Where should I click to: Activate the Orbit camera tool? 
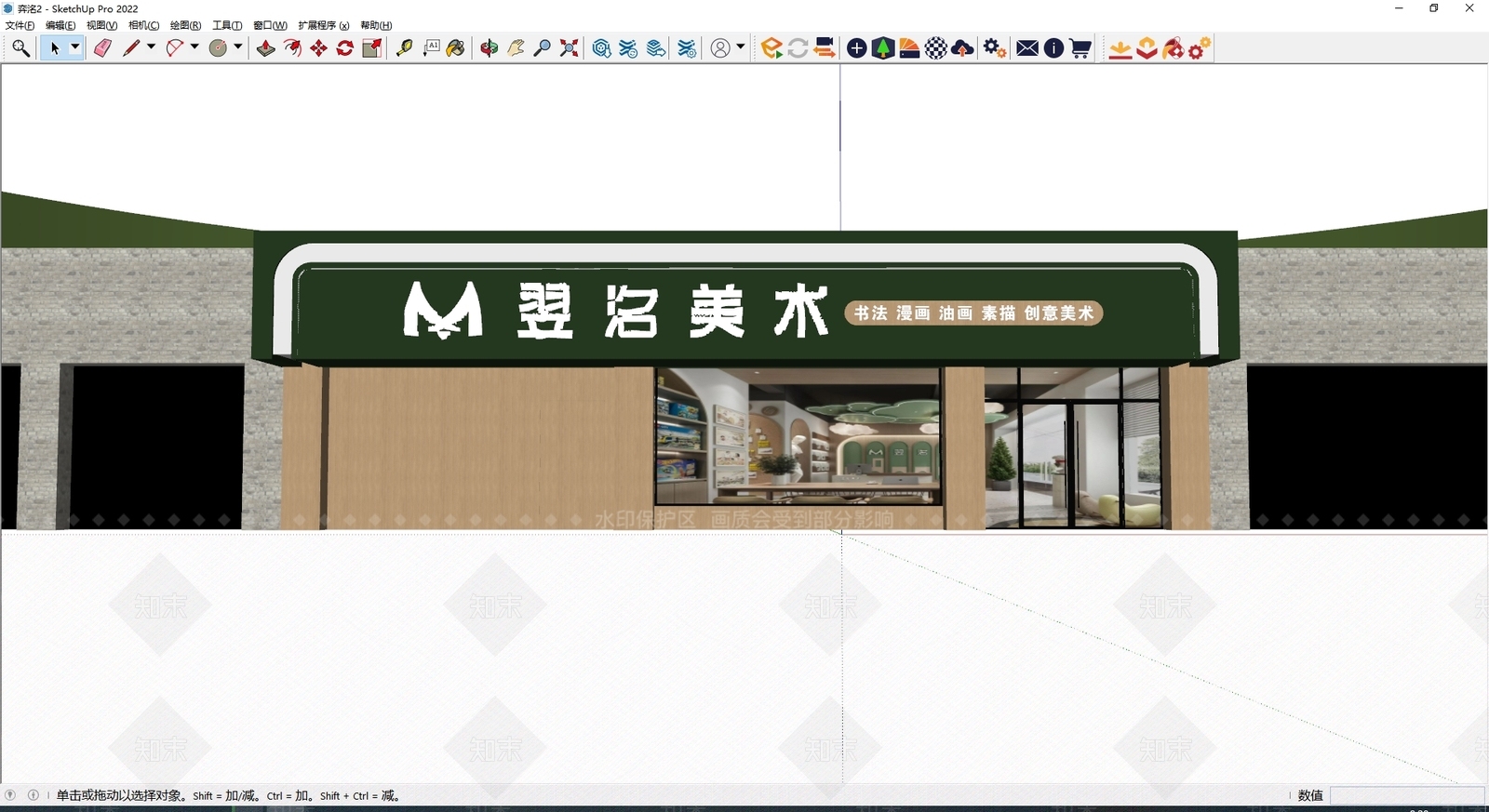(x=490, y=48)
